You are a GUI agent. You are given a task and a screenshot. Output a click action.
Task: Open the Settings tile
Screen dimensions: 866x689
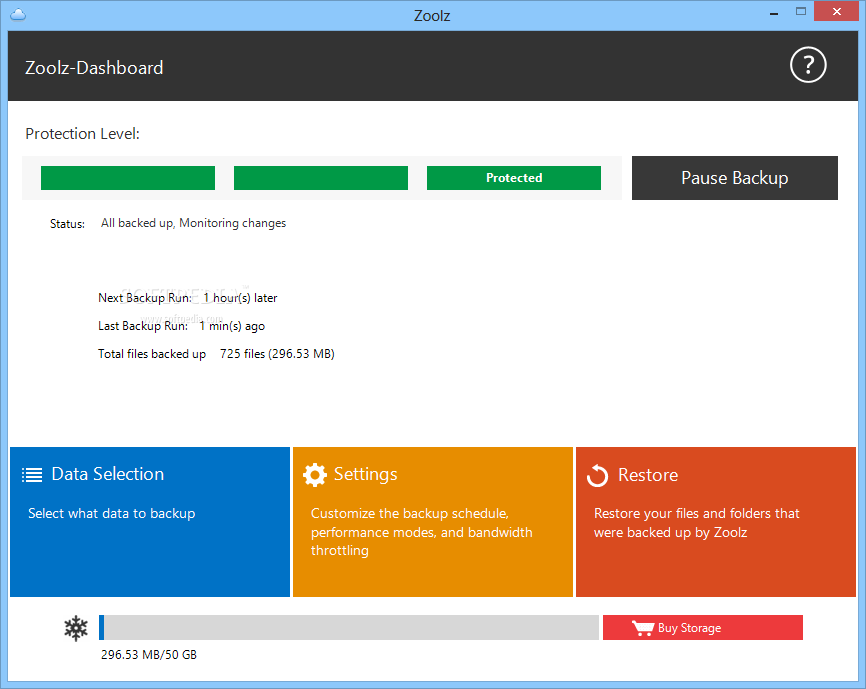tap(432, 522)
